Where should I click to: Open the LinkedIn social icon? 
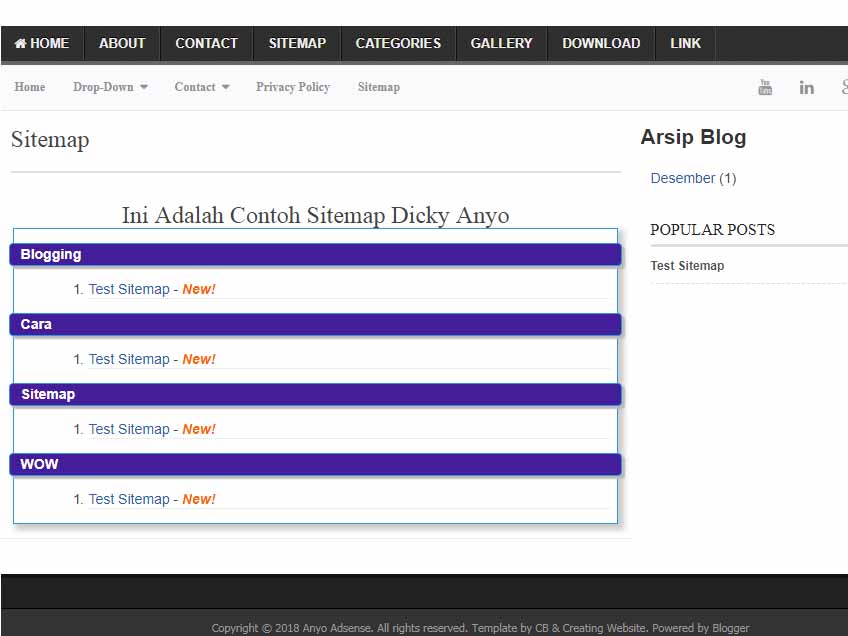pyautogui.click(x=806, y=87)
